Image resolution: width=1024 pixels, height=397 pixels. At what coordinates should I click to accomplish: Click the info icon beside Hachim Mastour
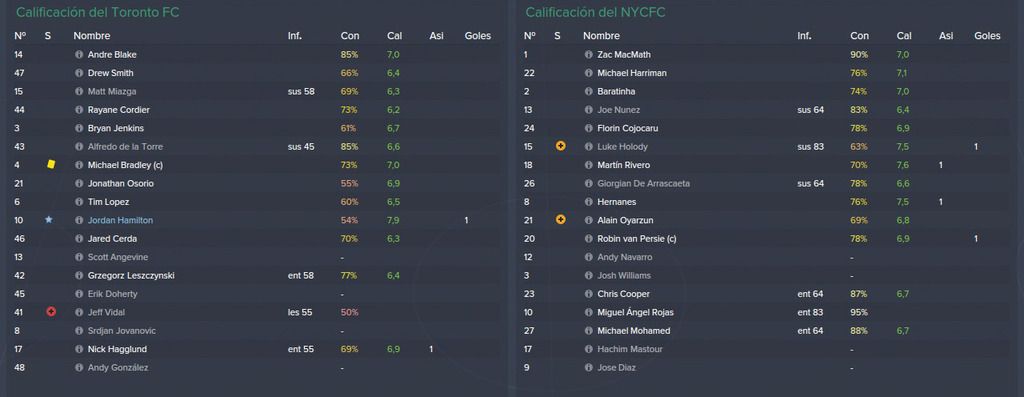point(588,349)
